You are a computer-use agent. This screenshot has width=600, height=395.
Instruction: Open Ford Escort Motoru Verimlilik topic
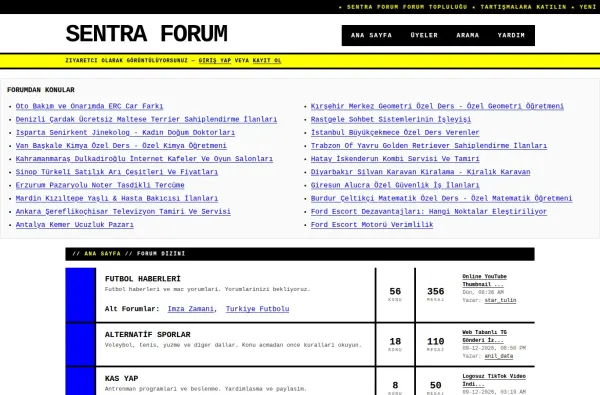[x=372, y=225]
